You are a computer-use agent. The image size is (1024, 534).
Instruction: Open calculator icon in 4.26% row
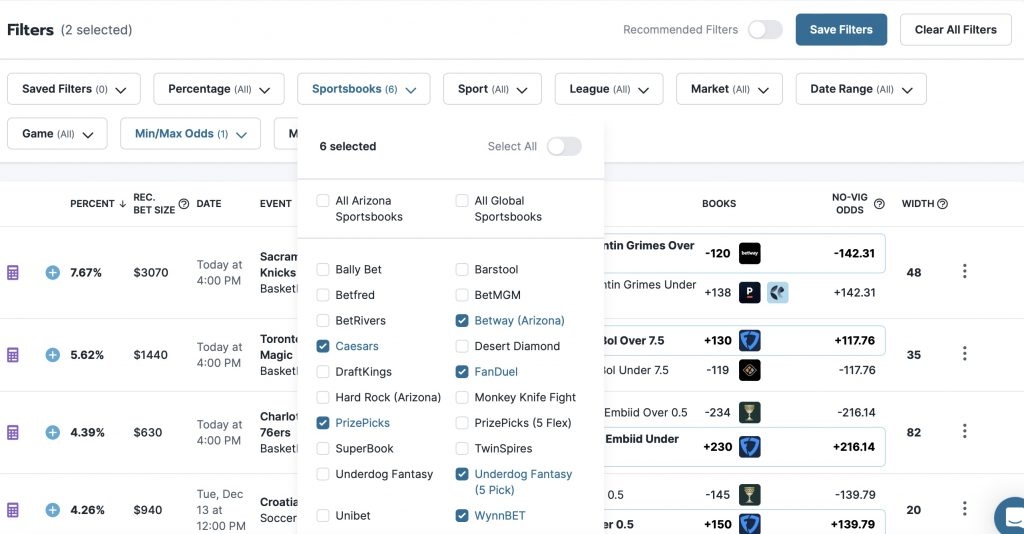(x=12, y=510)
